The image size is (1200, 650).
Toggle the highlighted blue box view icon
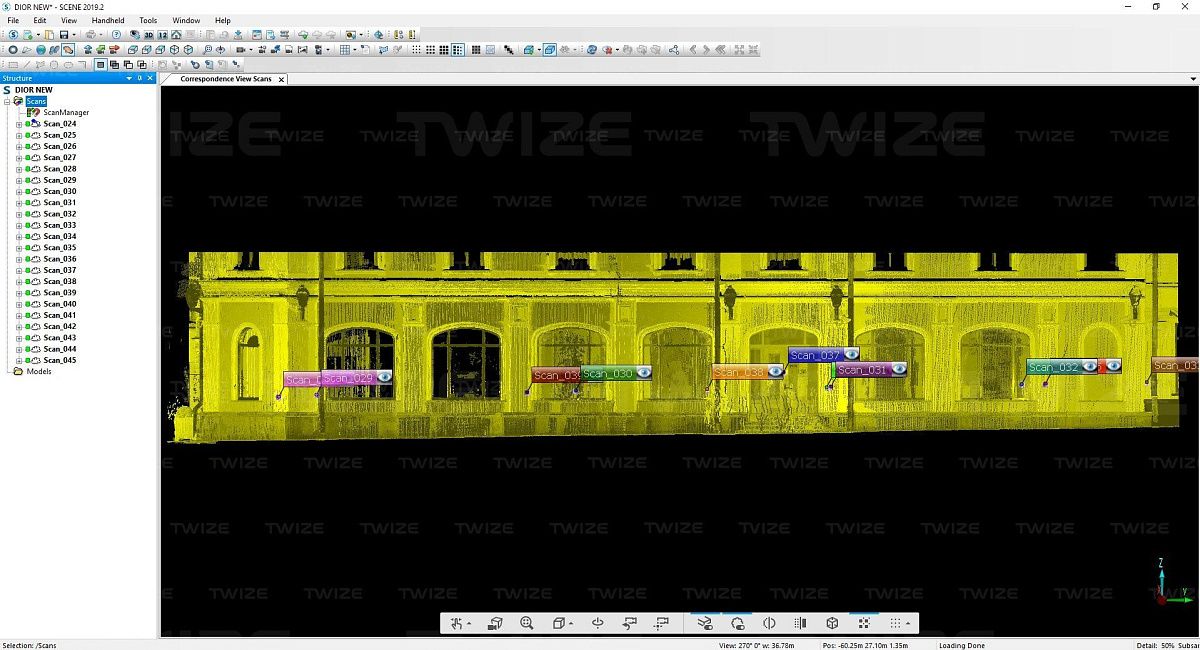(x=550, y=50)
